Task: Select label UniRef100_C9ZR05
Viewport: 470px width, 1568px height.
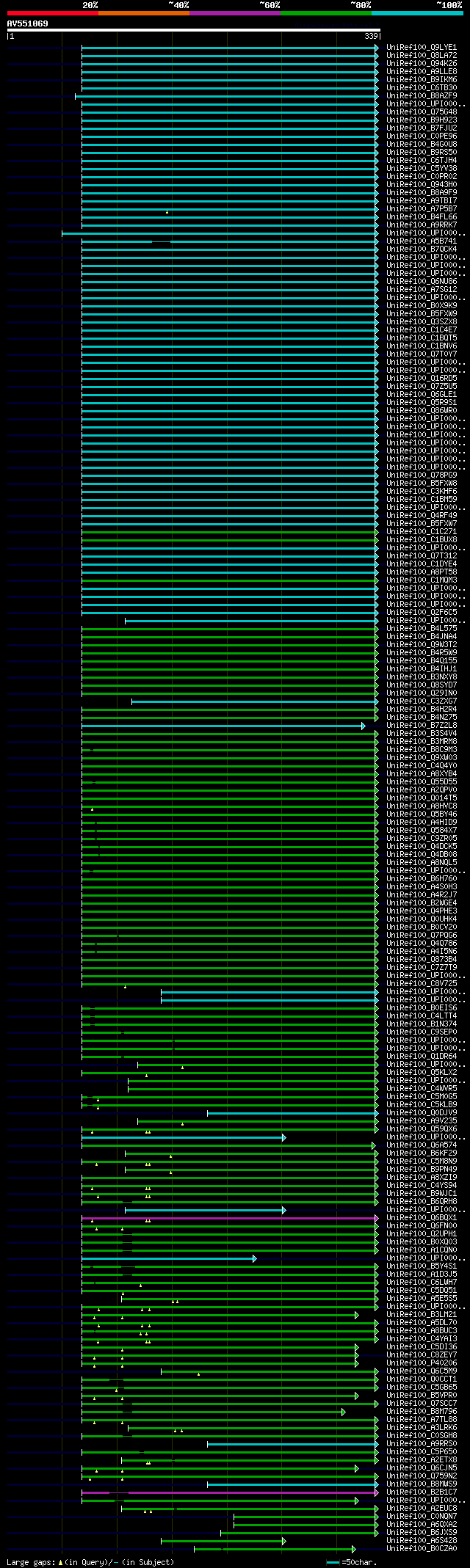Action: pos(422,839)
